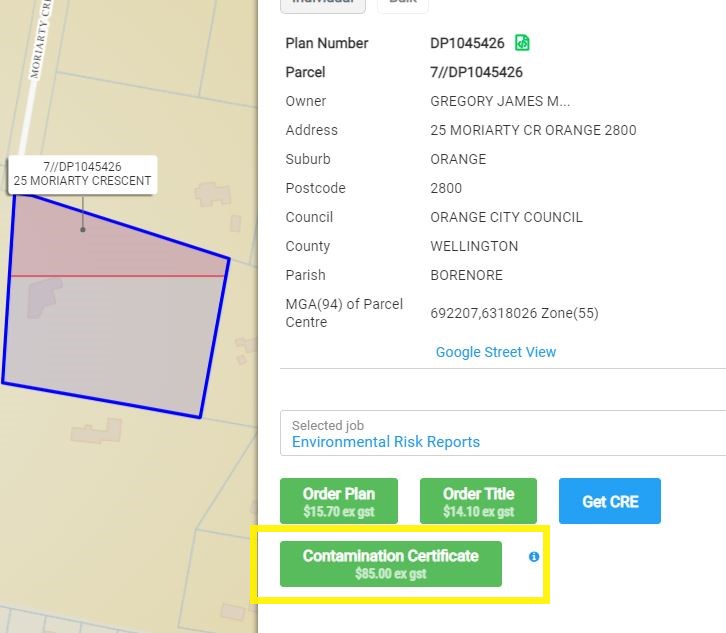Click the plan number DP1045426

click(467, 43)
